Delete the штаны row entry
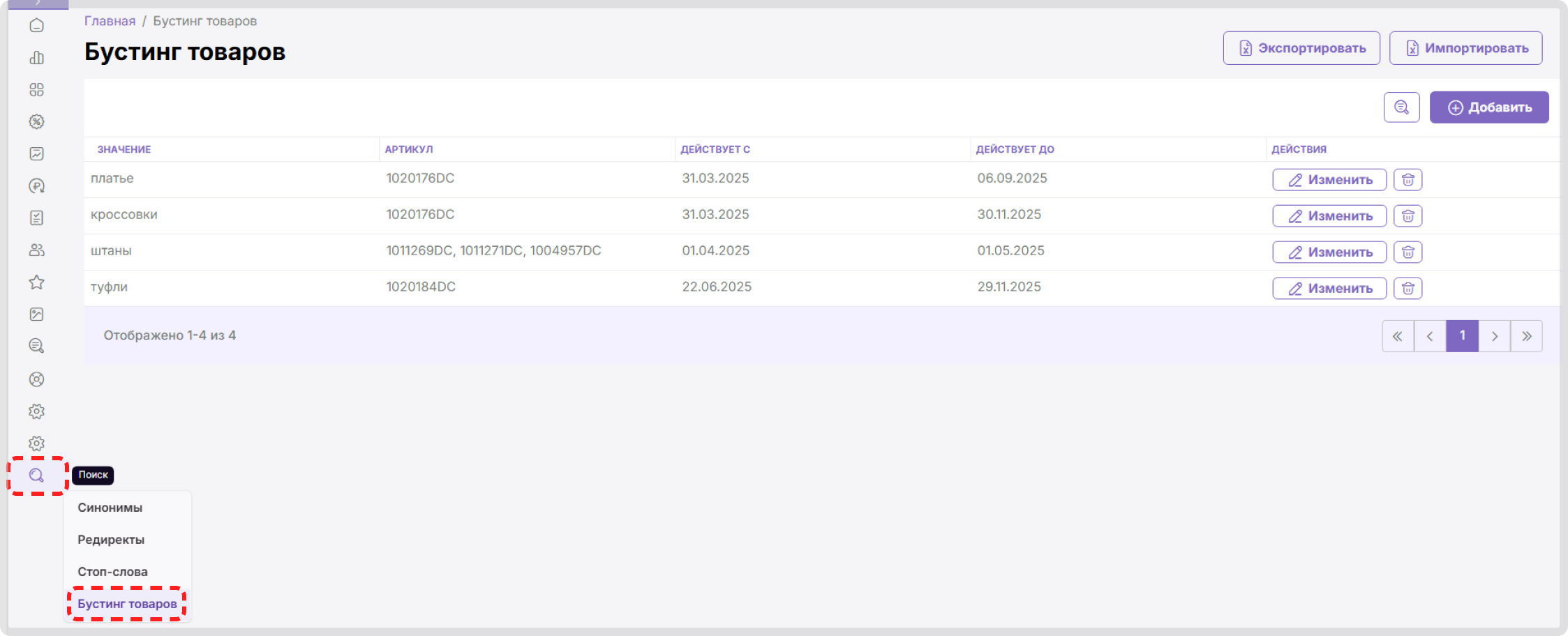The height and width of the screenshot is (636, 1568). 1408,252
